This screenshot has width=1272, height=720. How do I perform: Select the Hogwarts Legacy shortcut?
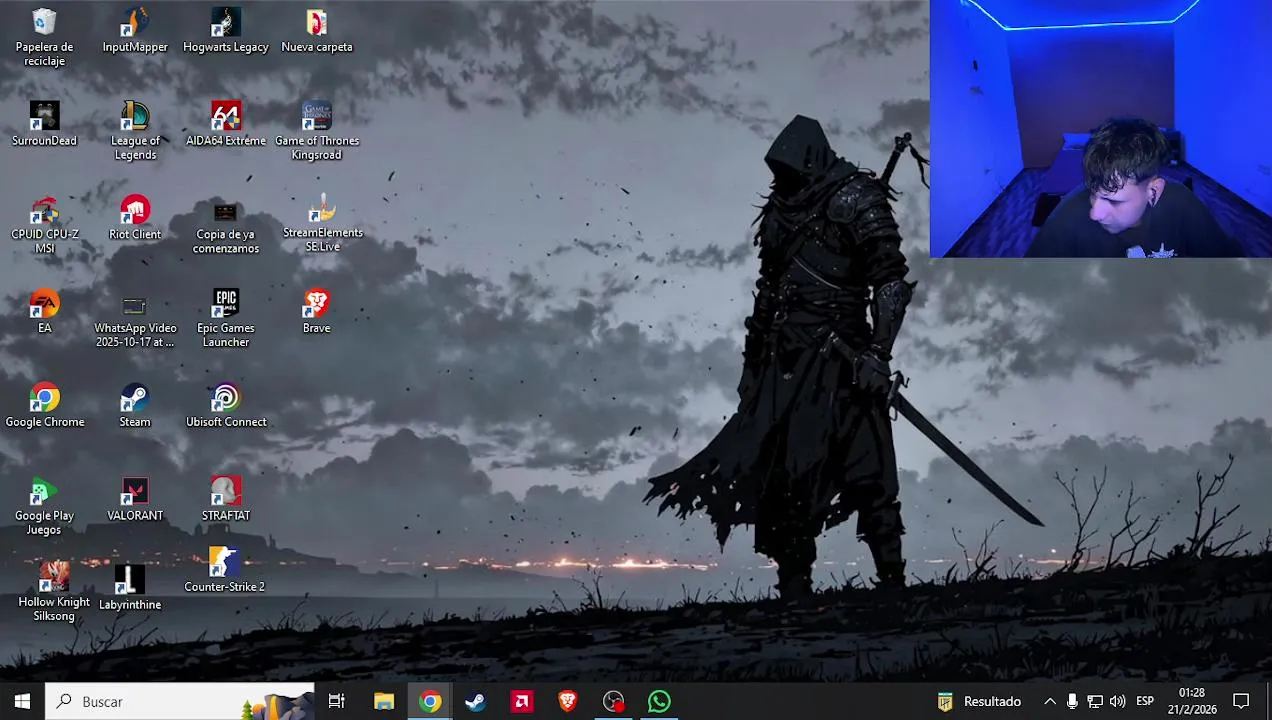(226, 30)
